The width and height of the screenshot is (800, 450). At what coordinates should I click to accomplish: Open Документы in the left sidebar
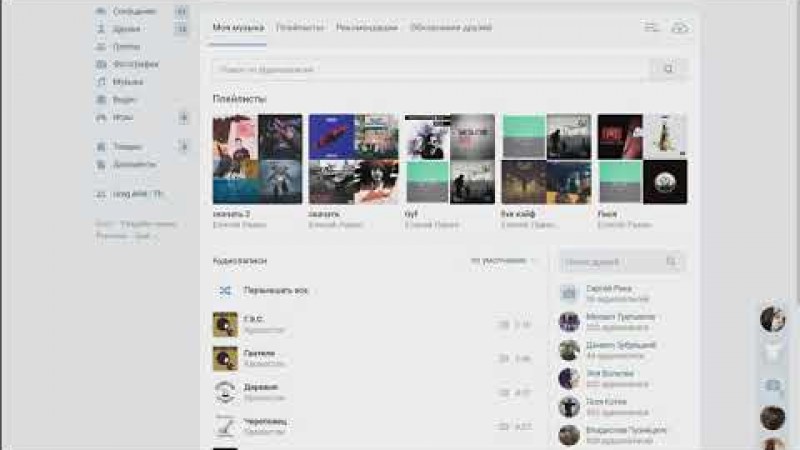134,163
